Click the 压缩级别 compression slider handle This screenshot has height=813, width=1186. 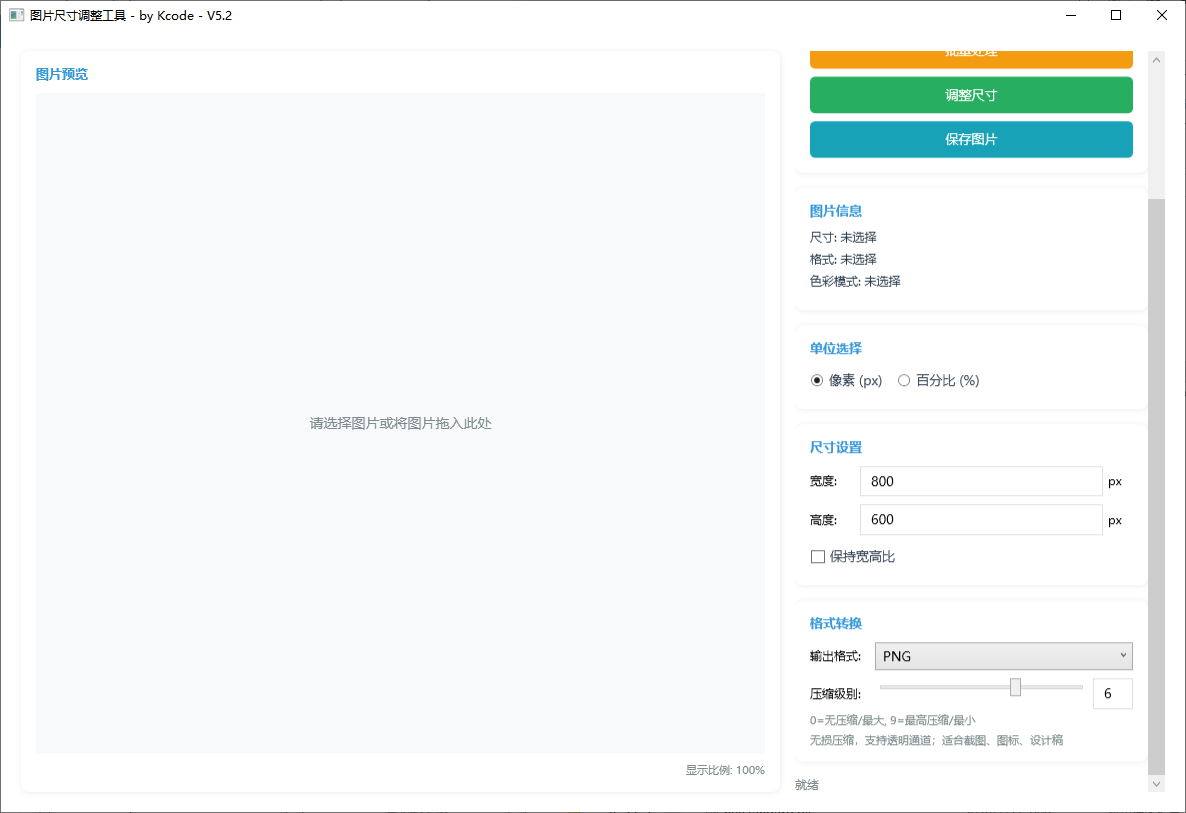[x=1015, y=687]
